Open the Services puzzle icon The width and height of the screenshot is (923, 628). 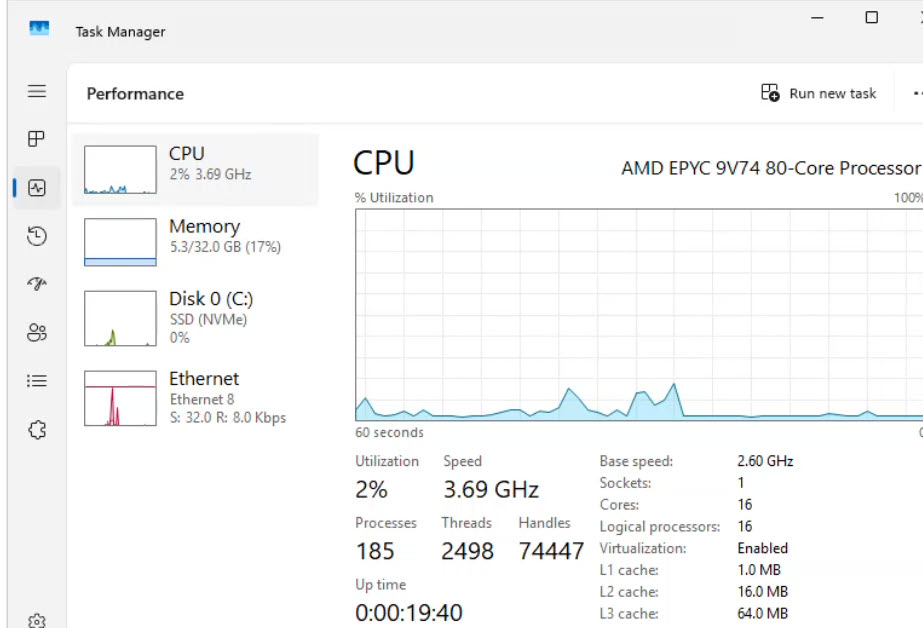click(x=37, y=430)
